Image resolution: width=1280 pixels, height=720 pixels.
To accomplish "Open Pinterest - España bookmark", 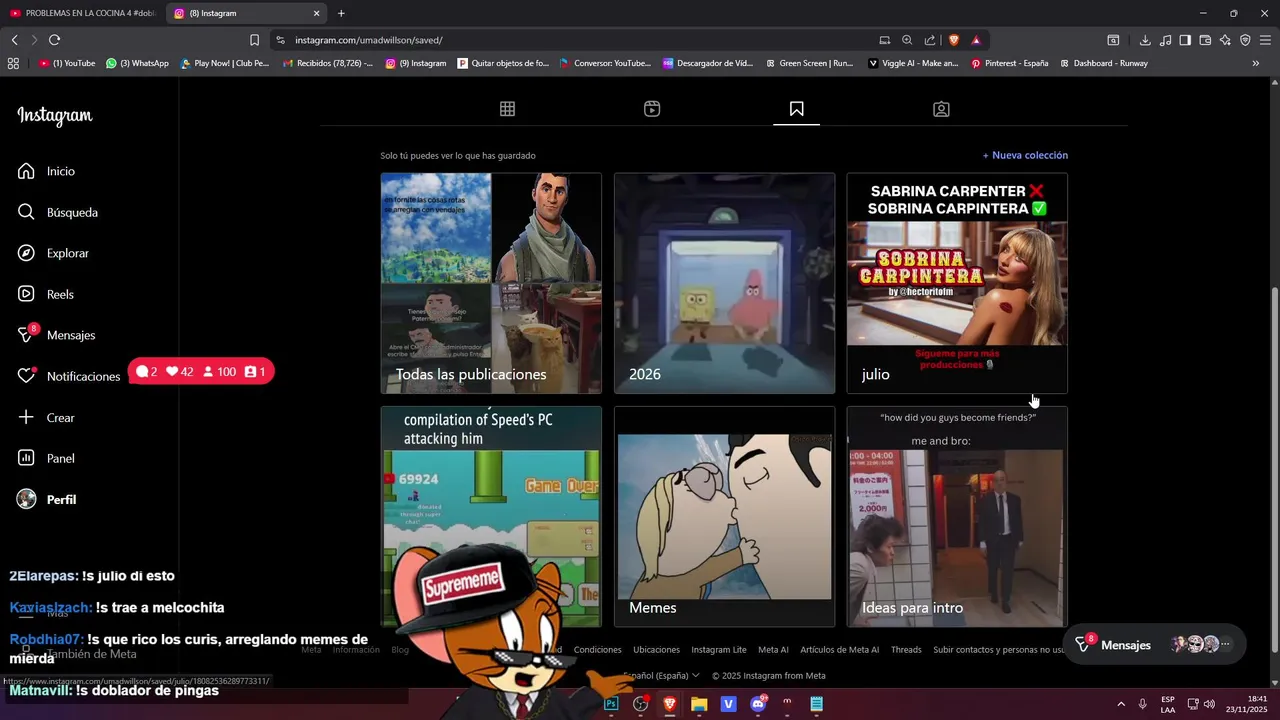I will 1010,63.
